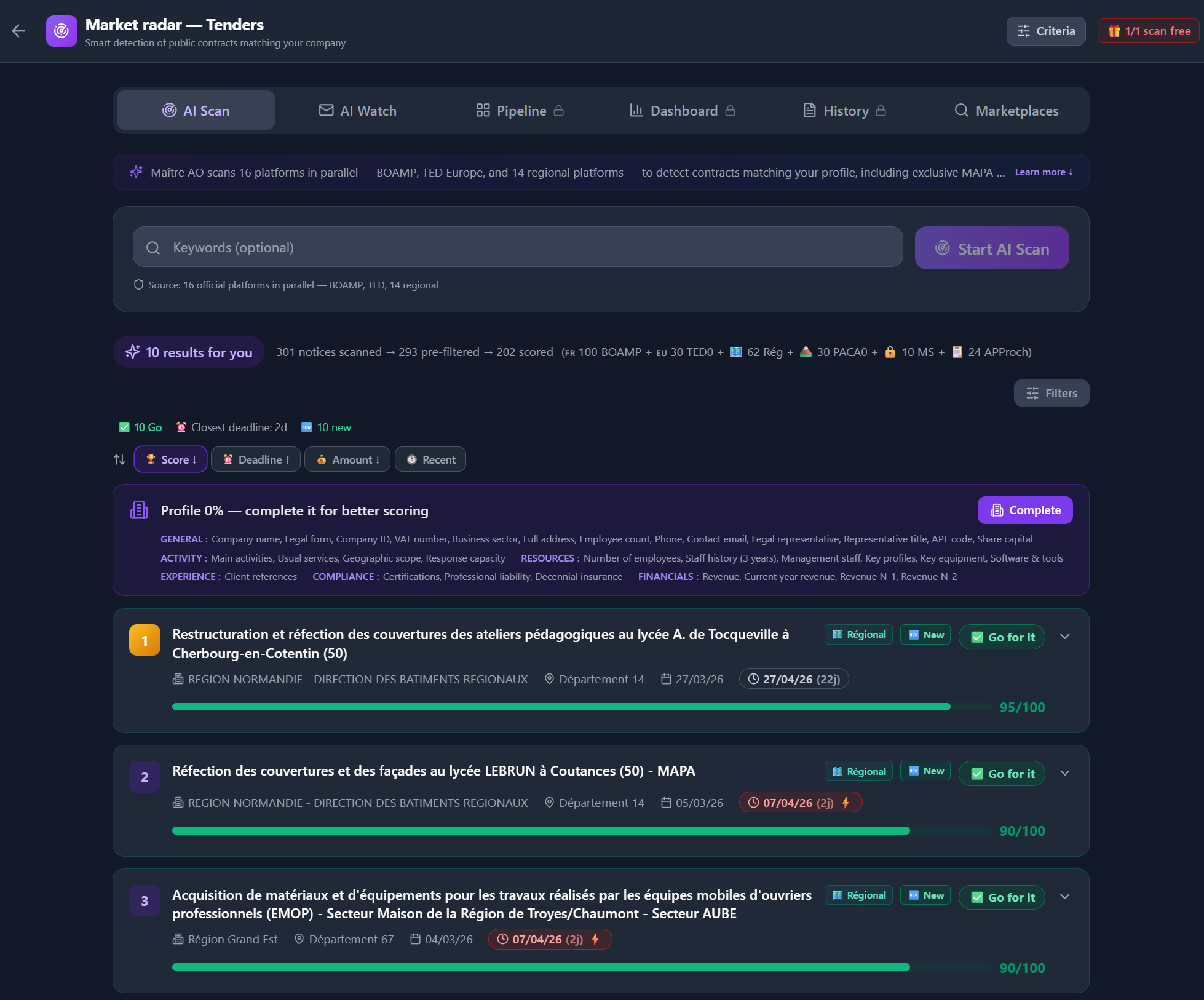Toggle the Amount sort chip
1204x1000 pixels.
click(347, 459)
